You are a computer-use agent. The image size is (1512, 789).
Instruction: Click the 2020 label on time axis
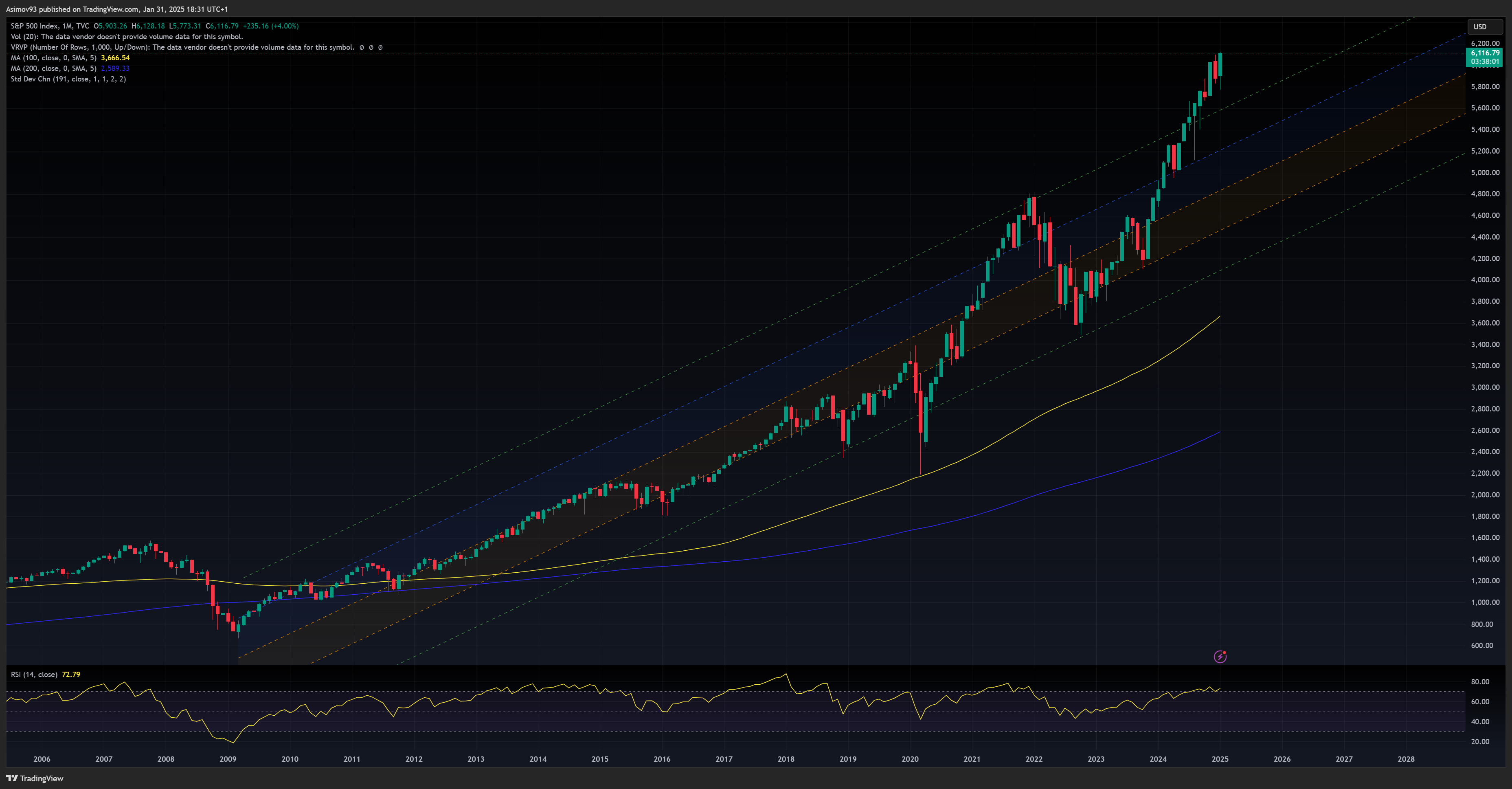pyautogui.click(x=910, y=758)
